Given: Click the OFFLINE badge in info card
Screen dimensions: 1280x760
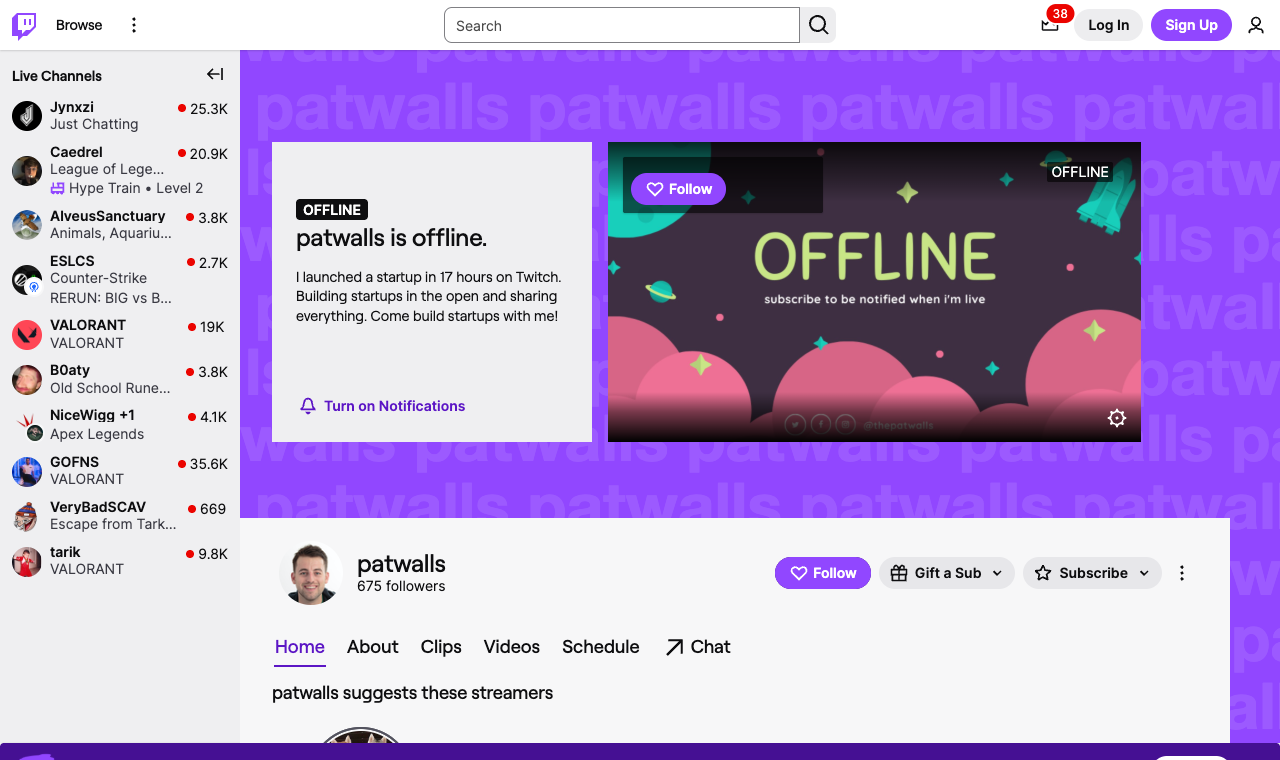Looking at the screenshot, I should pos(332,210).
